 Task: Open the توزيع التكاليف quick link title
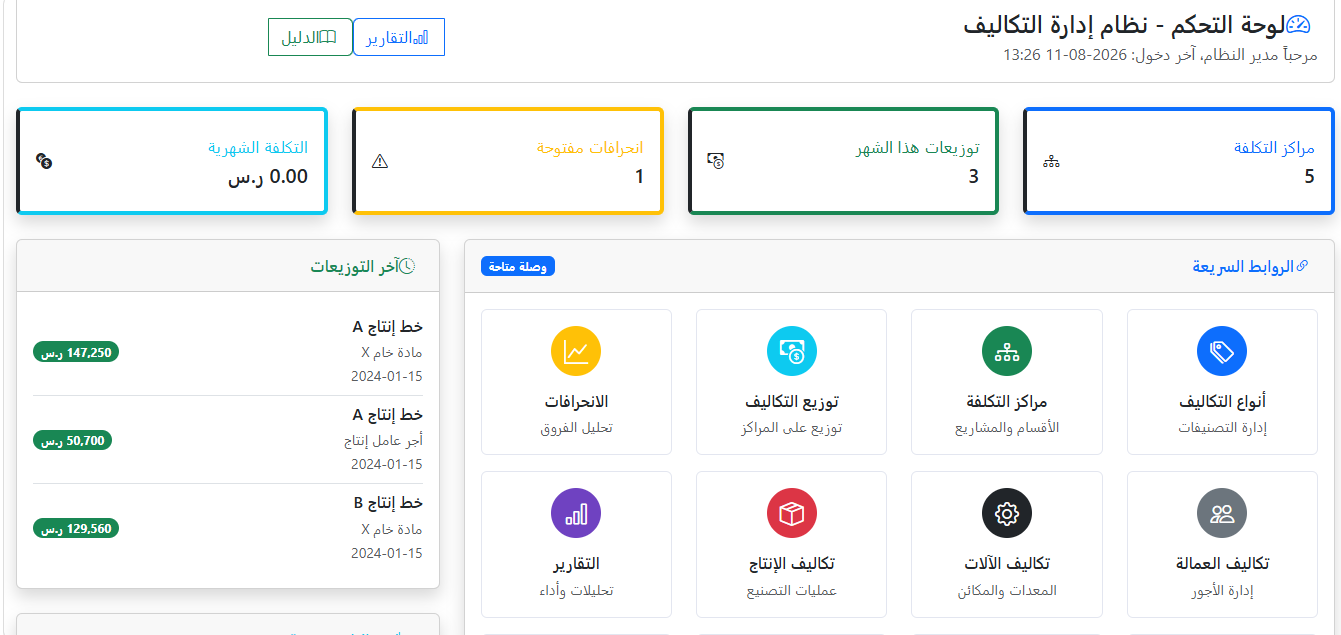coord(792,401)
